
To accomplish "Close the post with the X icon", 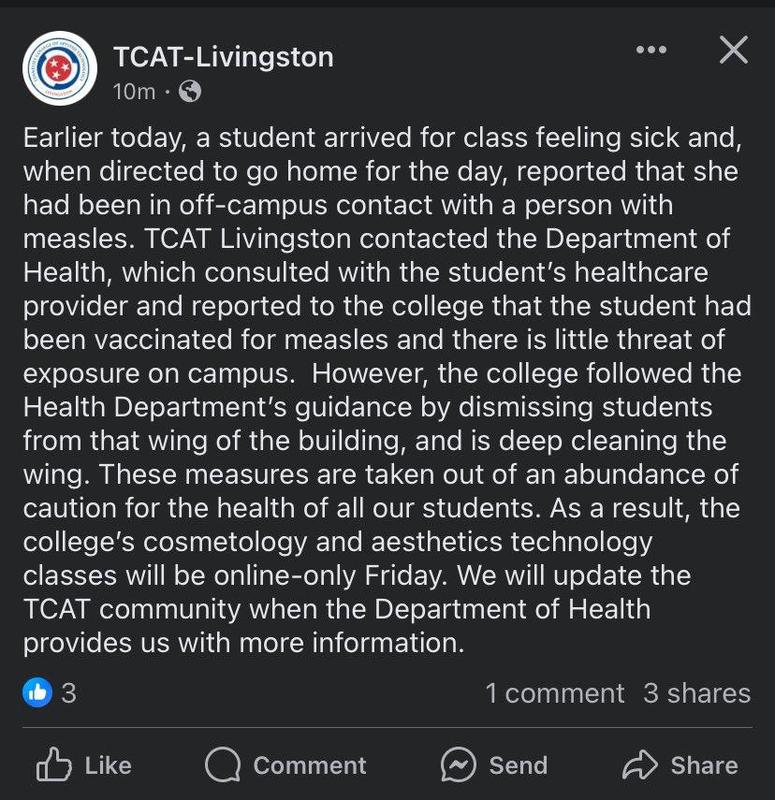I will 733,51.
